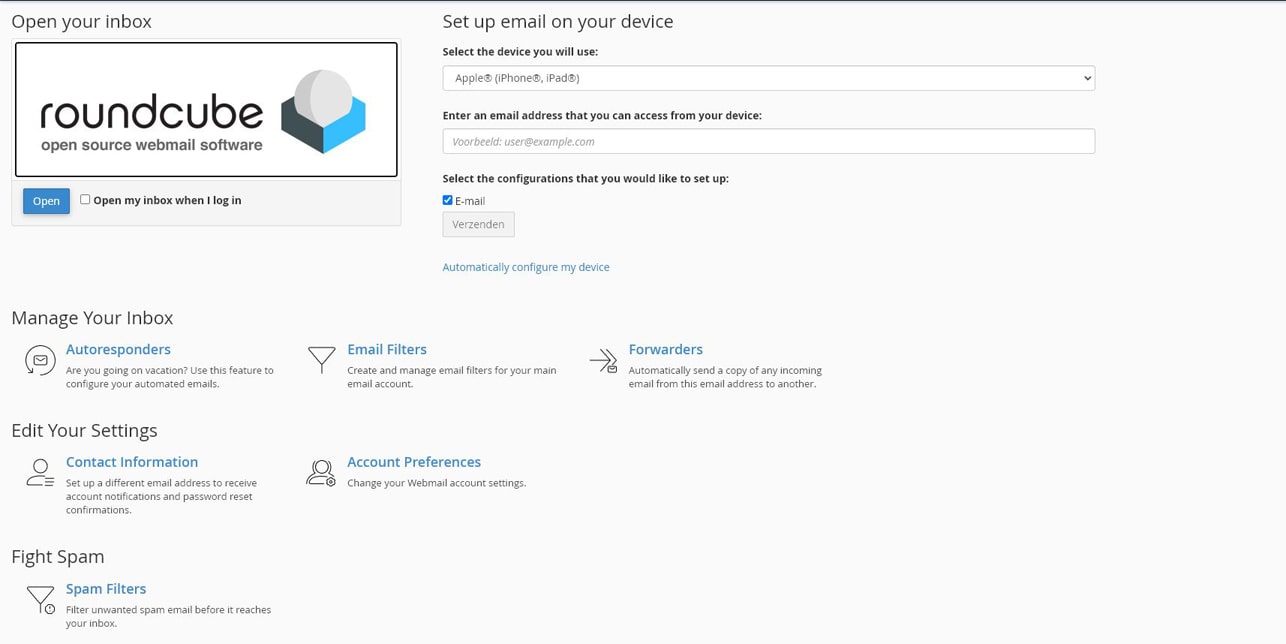Viewport: 1286px width, 644px height.
Task: Click the Contact Information person icon
Action: point(40,472)
